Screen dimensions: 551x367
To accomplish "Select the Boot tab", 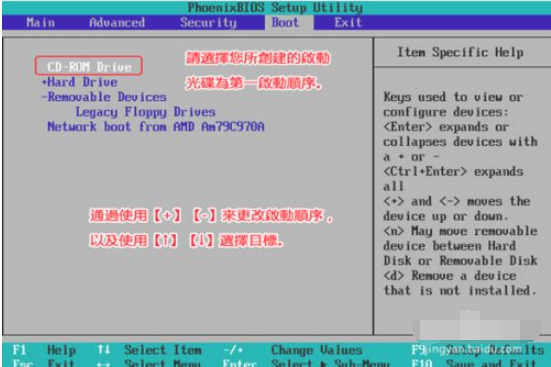I will click(285, 23).
